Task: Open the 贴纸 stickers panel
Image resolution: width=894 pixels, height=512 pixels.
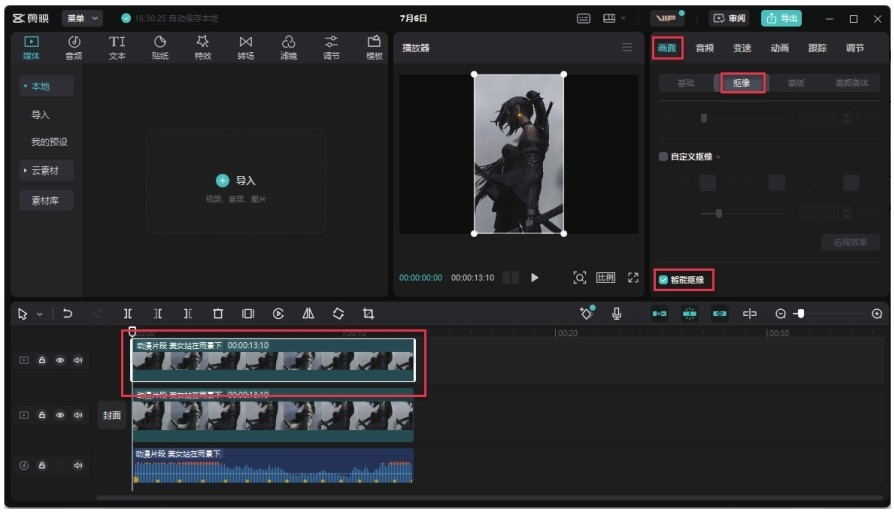Action: 160,48
